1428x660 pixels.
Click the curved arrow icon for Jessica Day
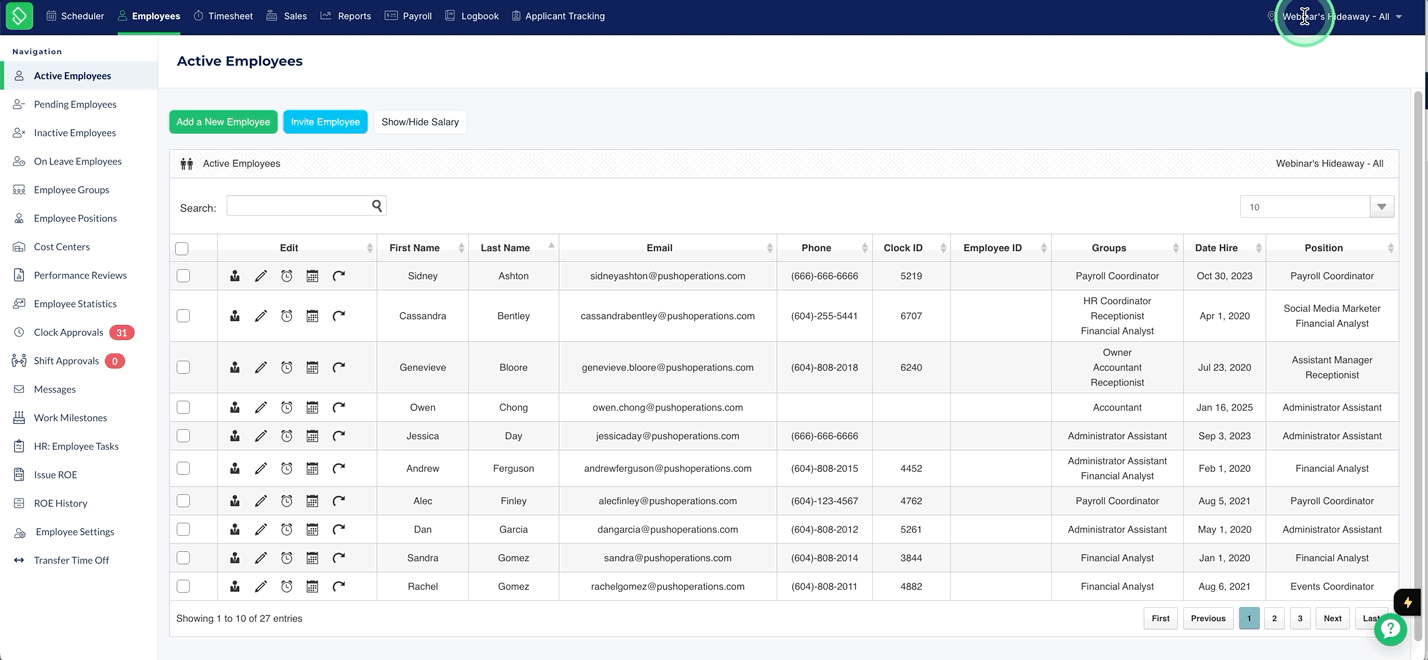click(x=339, y=436)
